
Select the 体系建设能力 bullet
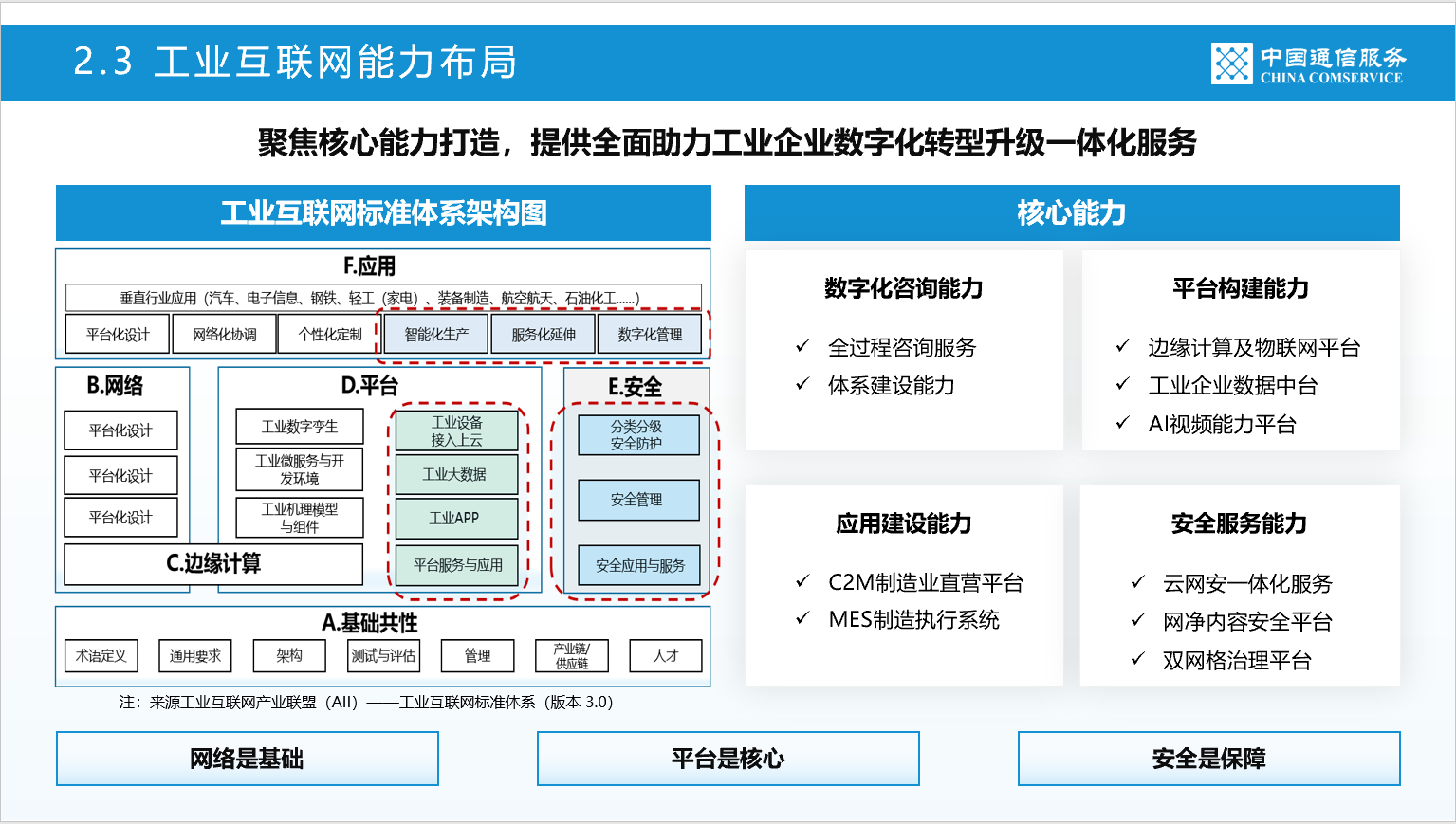pyautogui.click(x=891, y=385)
